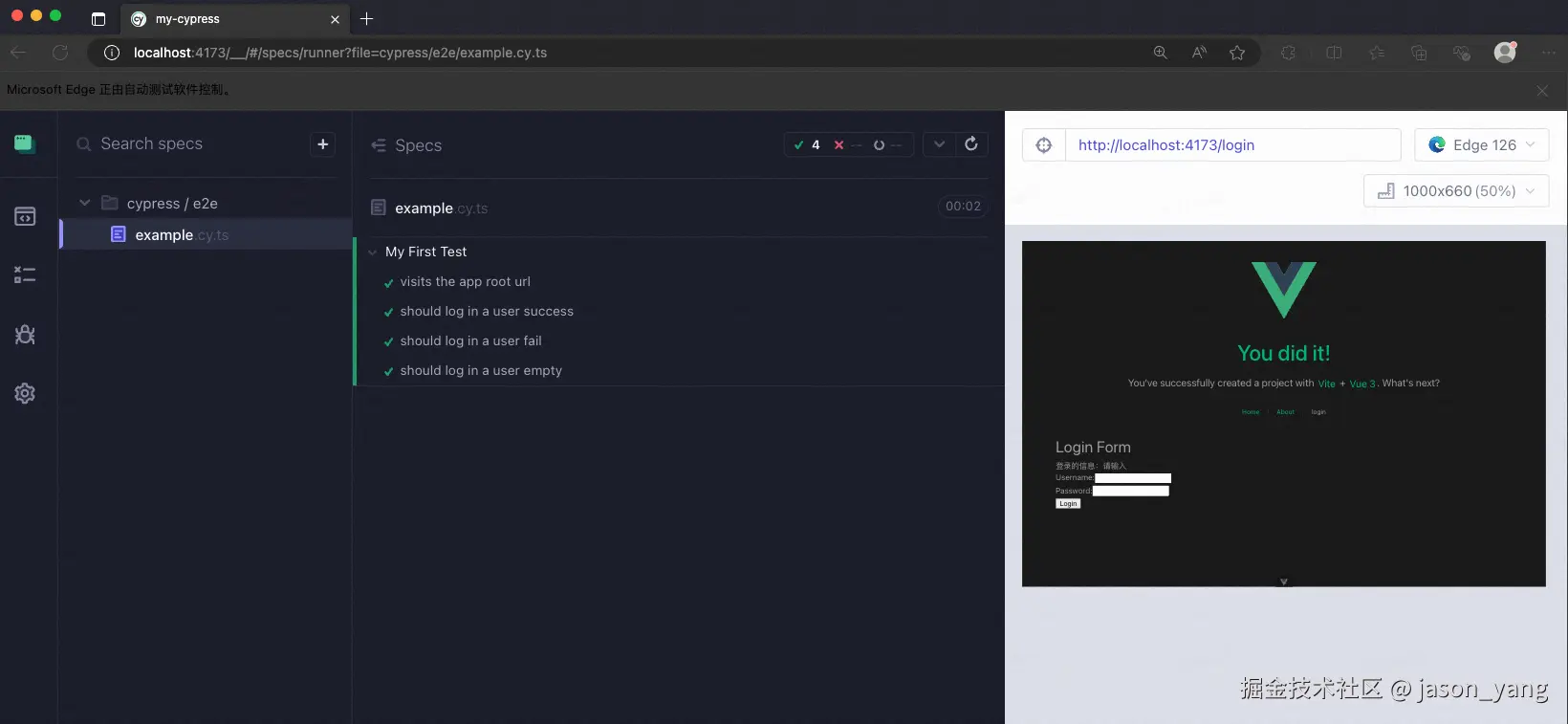
Task: Open the favorites list icon
Action: (x=1377, y=53)
